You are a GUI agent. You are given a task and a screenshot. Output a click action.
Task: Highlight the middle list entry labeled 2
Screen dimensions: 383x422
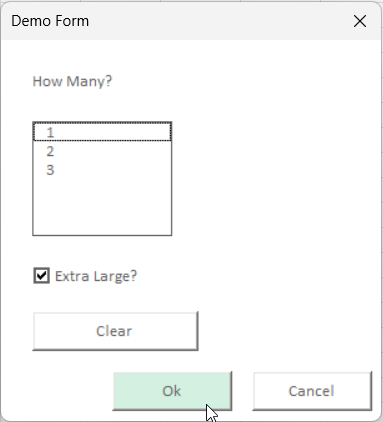(x=102, y=151)
